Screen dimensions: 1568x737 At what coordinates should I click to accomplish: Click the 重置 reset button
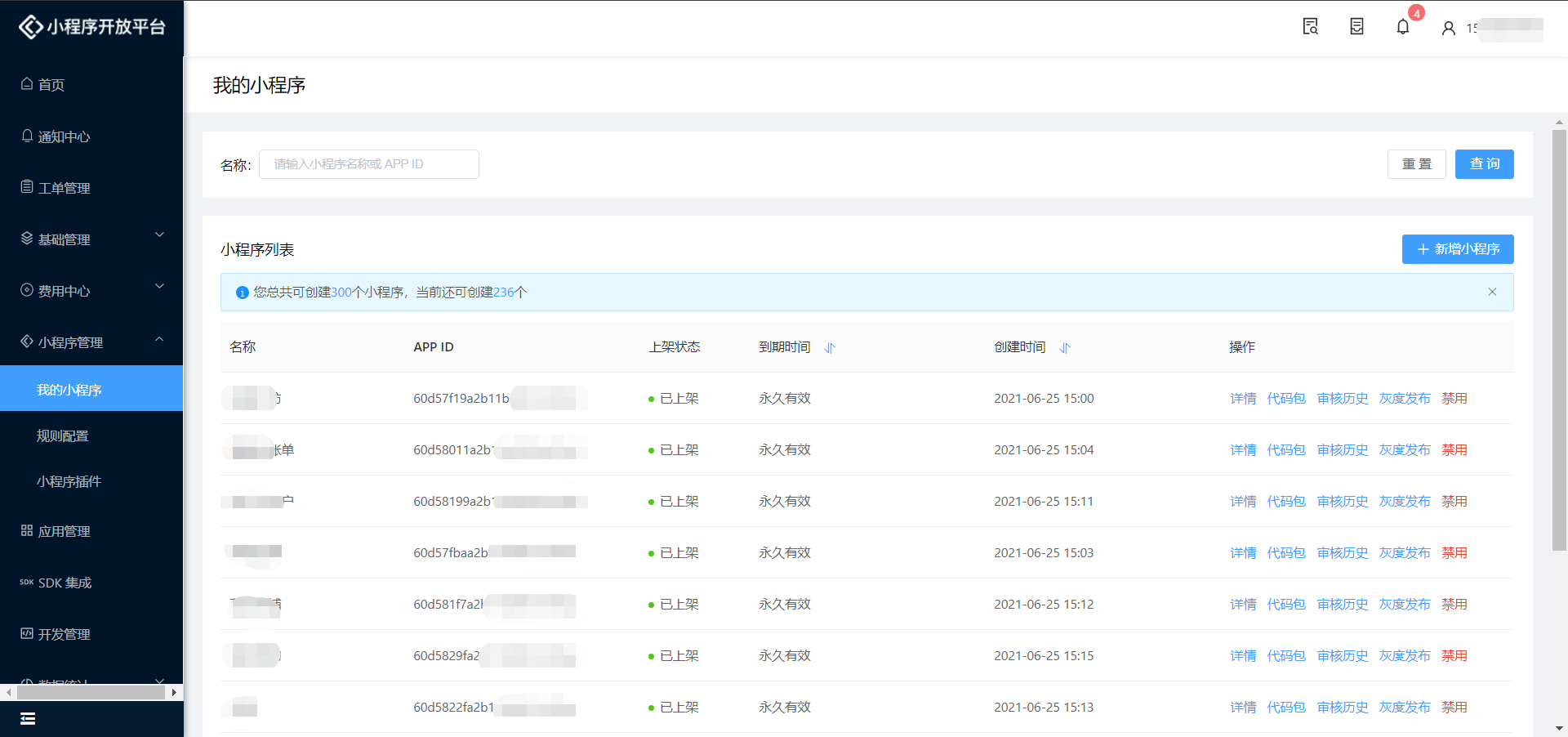coord(1416,164)
